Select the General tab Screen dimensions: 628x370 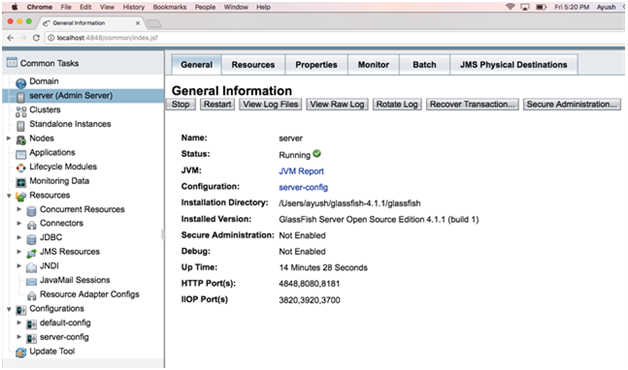coord(196,65)
